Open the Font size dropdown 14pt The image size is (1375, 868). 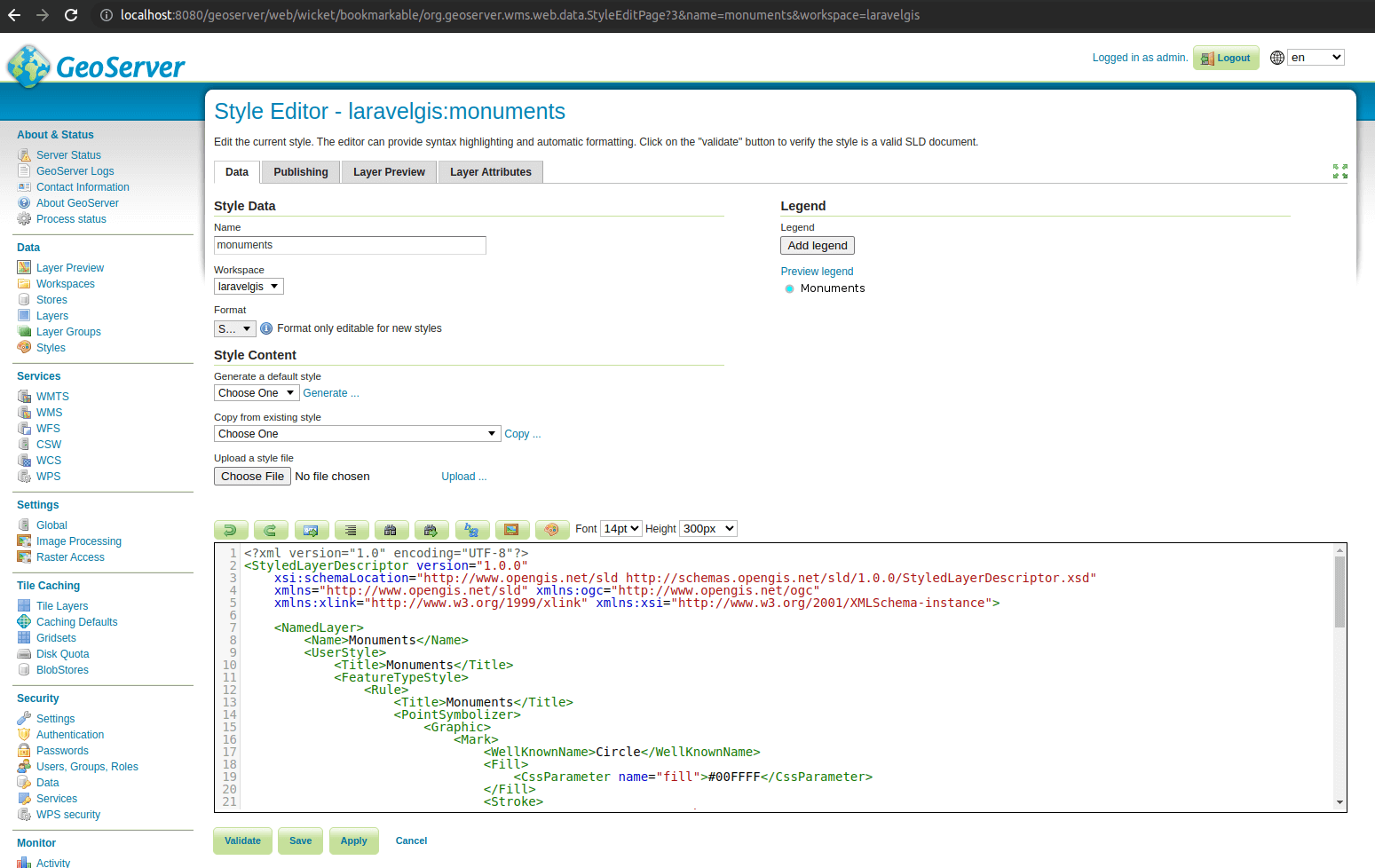tap(621, 529)
